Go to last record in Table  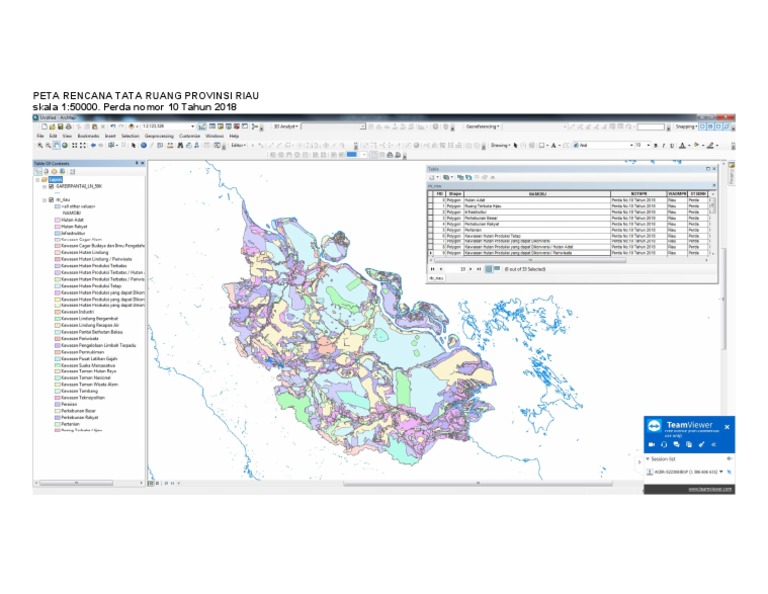tap(479, 269)
